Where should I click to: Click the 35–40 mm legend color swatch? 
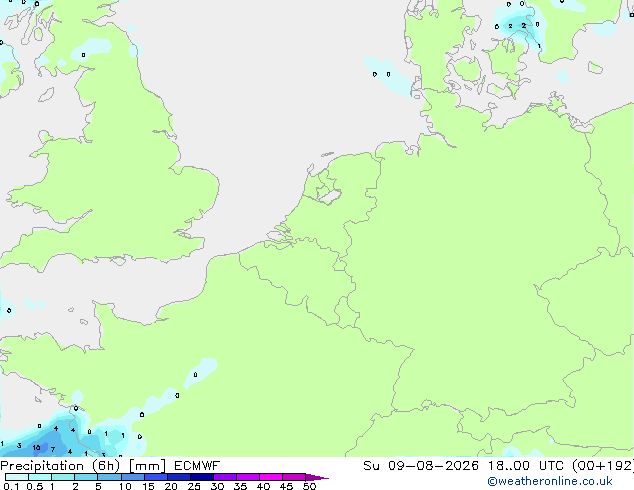pyautogui.click(x=248, y=477)
